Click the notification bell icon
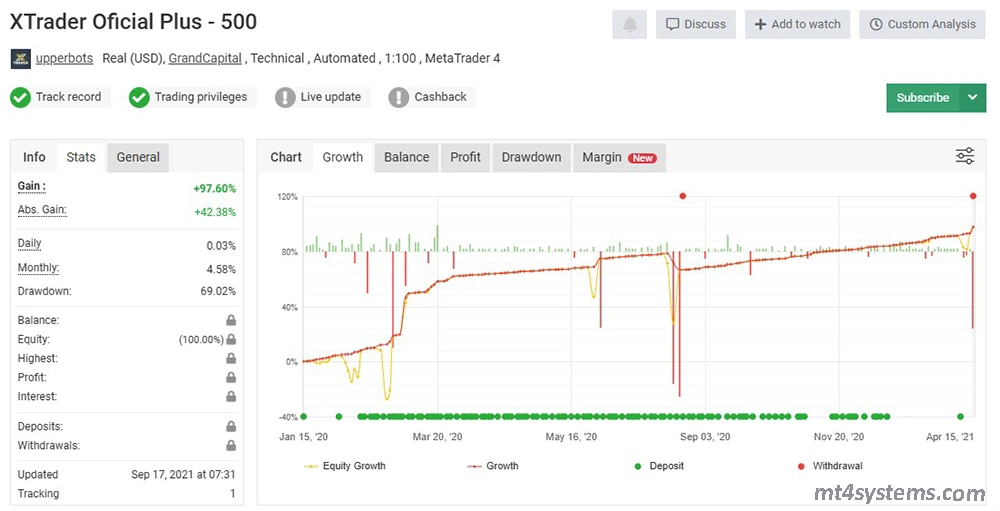 (629, 24)
